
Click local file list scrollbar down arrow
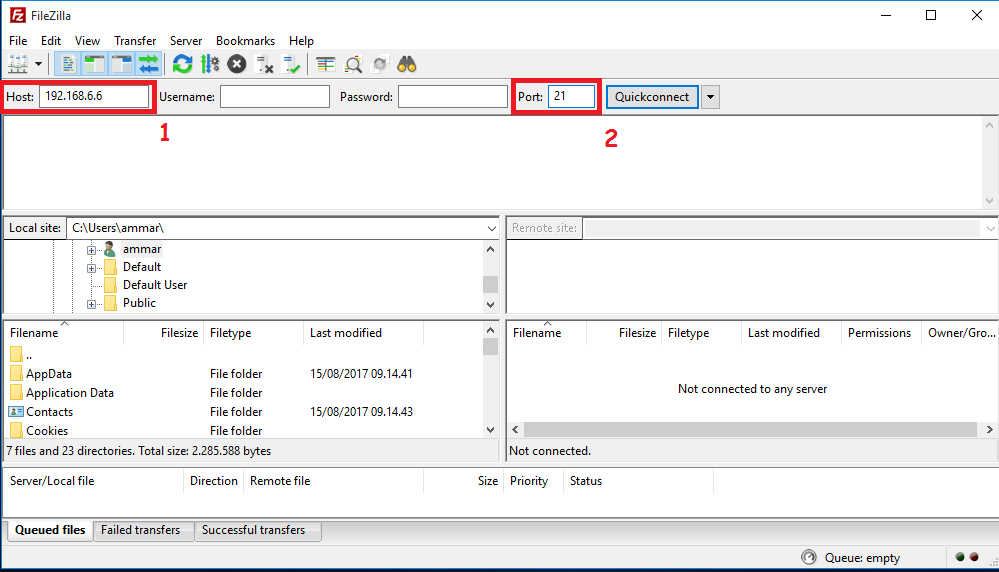(490, 430)
